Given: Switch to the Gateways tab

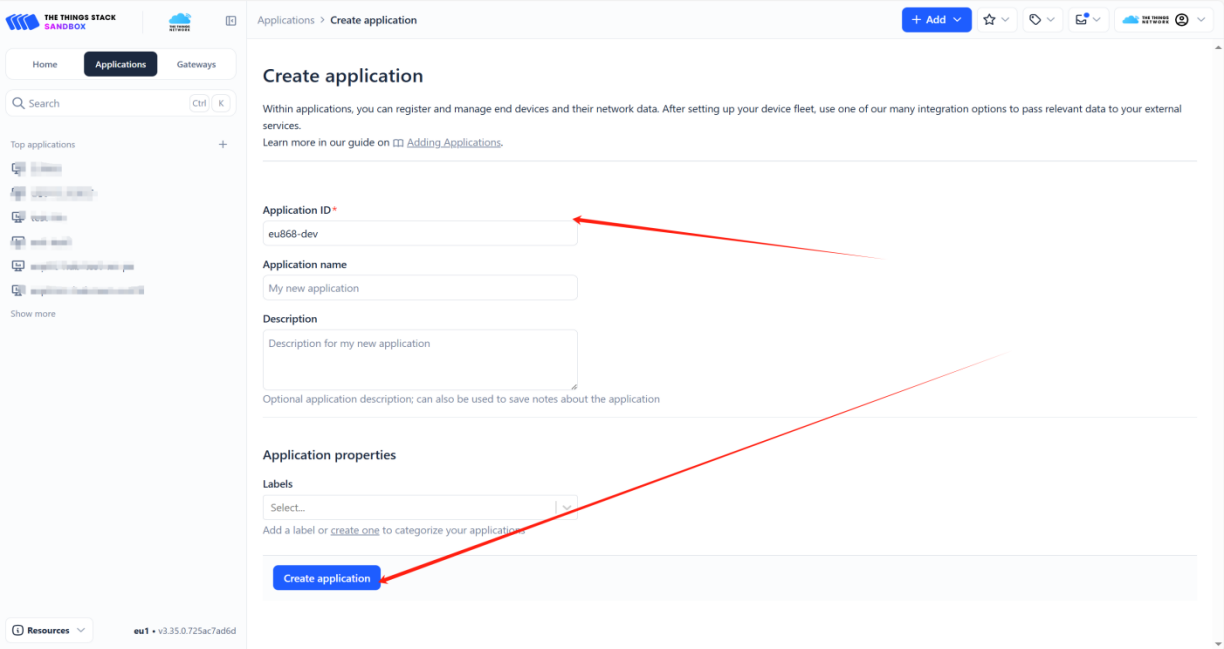Looking at the screenshot, I should tap(196, 64).
